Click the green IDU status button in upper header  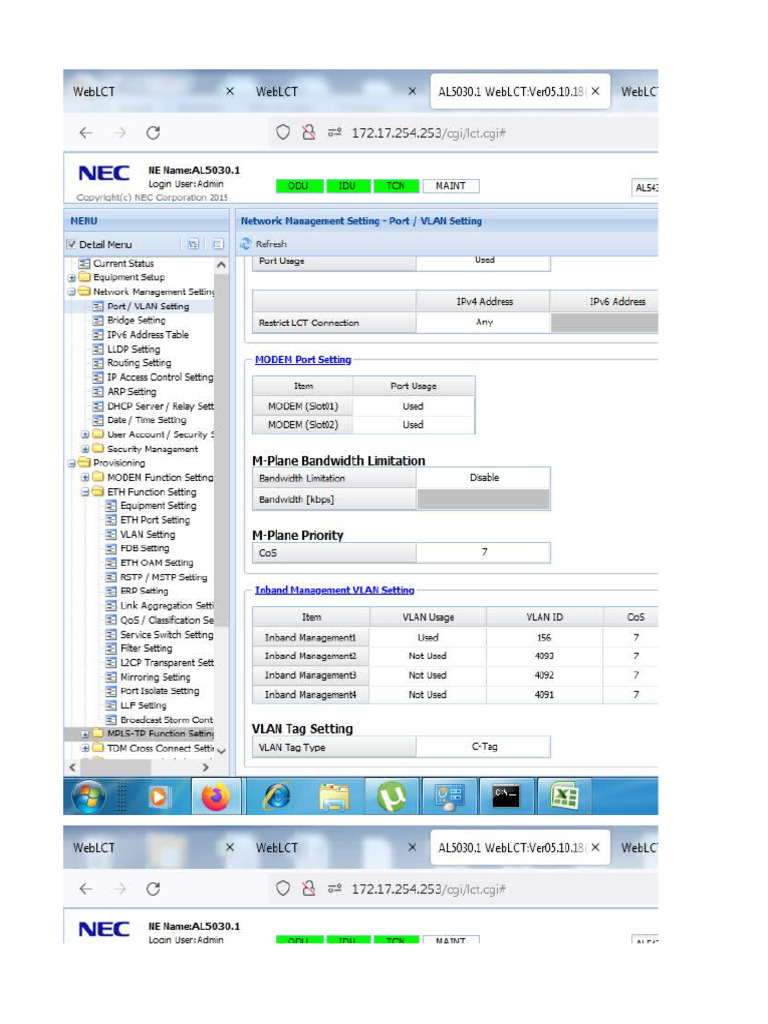347,186
